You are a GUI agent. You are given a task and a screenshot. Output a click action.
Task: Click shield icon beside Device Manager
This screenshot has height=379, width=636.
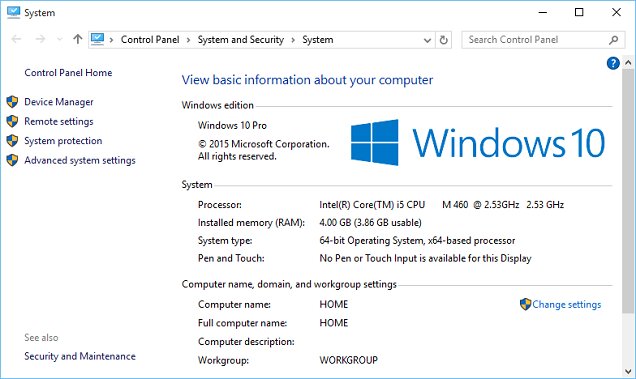tap(13, 102)
